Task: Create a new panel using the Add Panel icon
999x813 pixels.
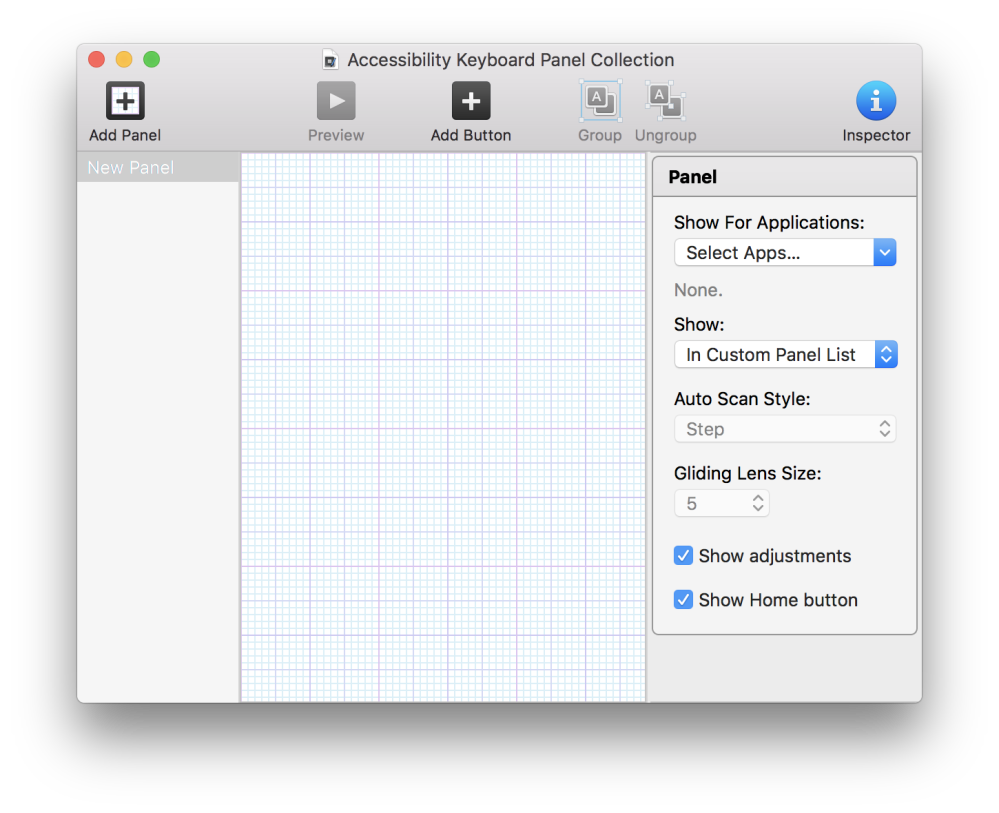Action: (124, 100)
